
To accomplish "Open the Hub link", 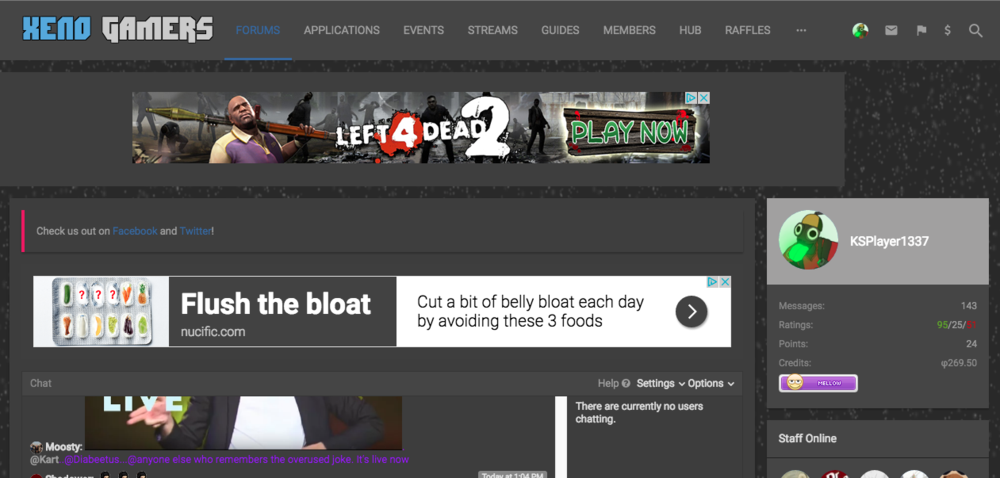I will (690, 30).
